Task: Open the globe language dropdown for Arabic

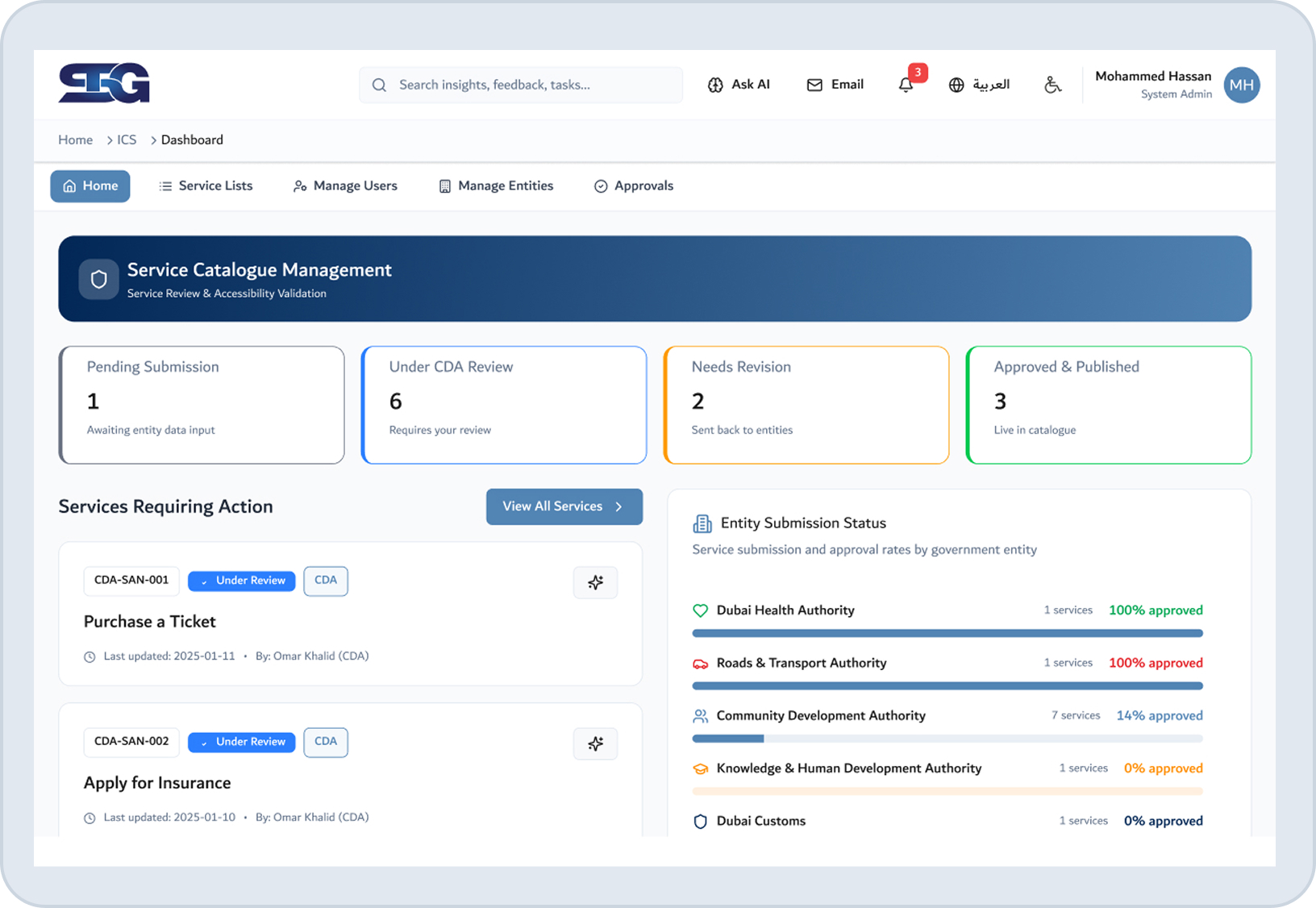Action: point(956,84)
